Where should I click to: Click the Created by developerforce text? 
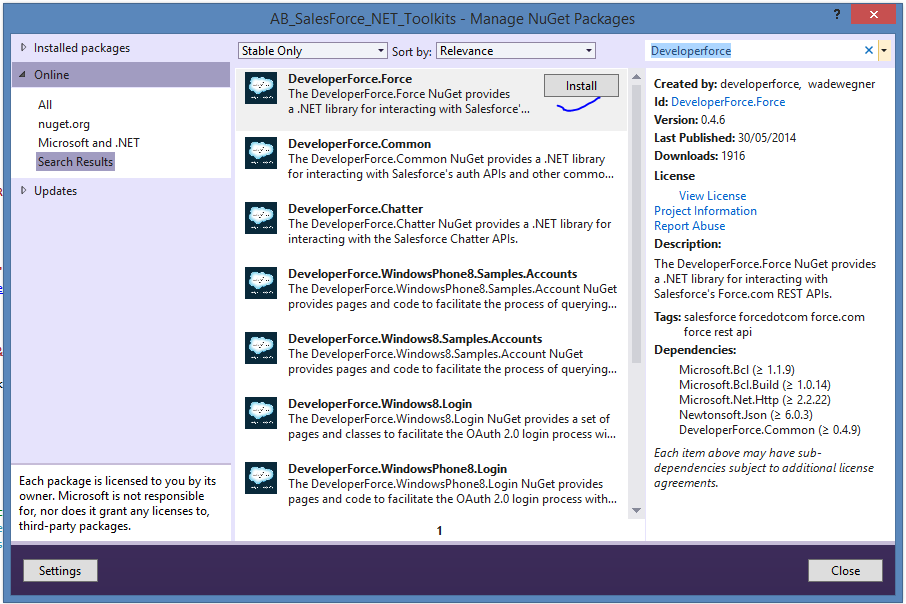[764, 84]
